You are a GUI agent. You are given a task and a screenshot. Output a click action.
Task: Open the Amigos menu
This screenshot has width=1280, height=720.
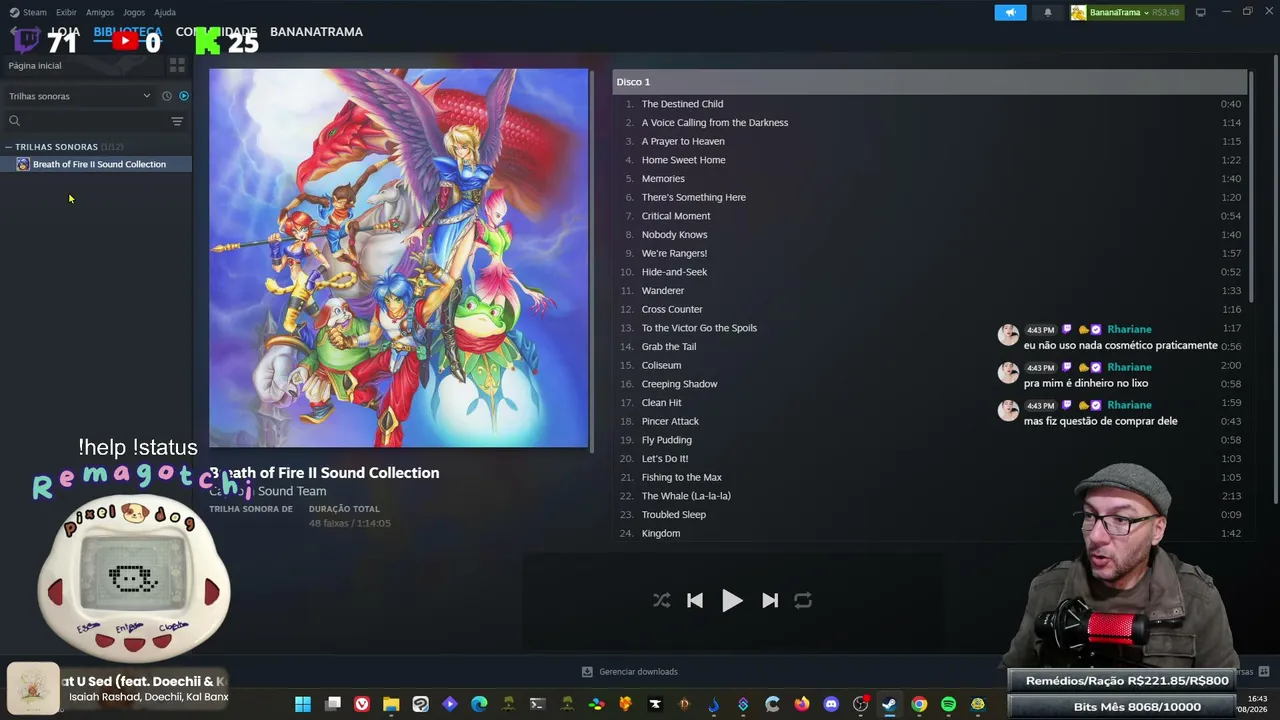pos(100,12)
